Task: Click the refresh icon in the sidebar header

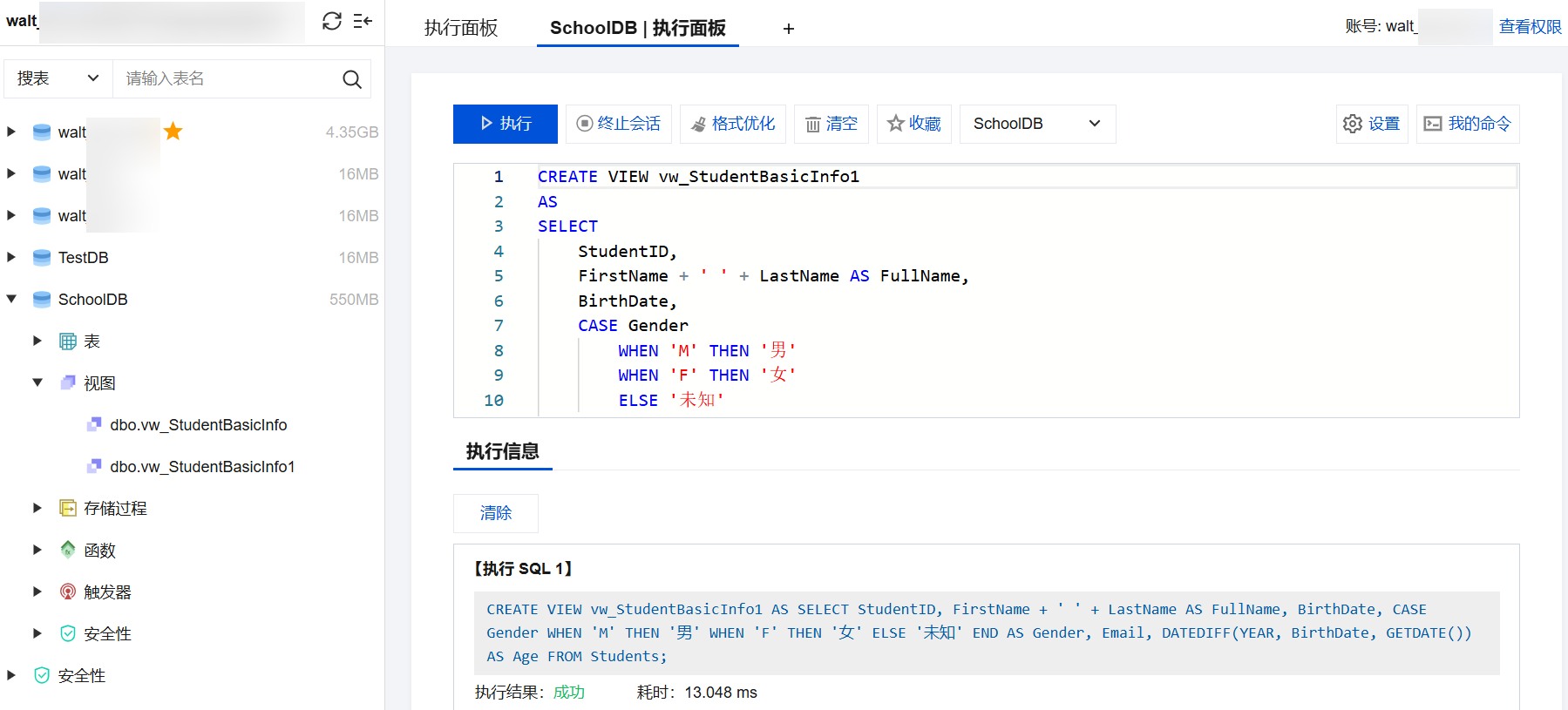Action: click(331, 21)
